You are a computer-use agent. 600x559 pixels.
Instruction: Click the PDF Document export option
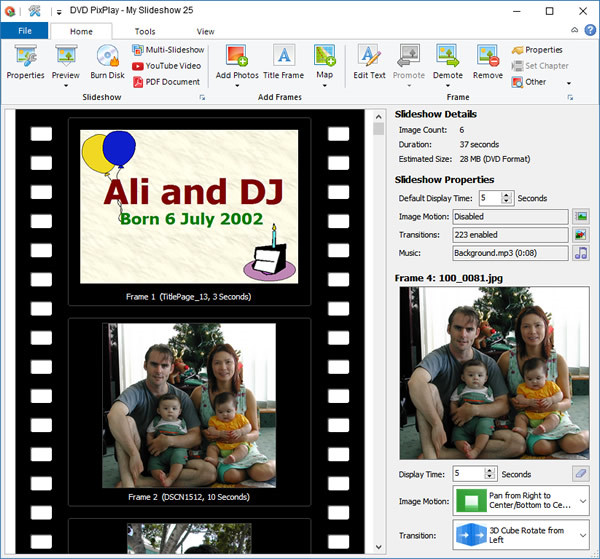point(166,82)
